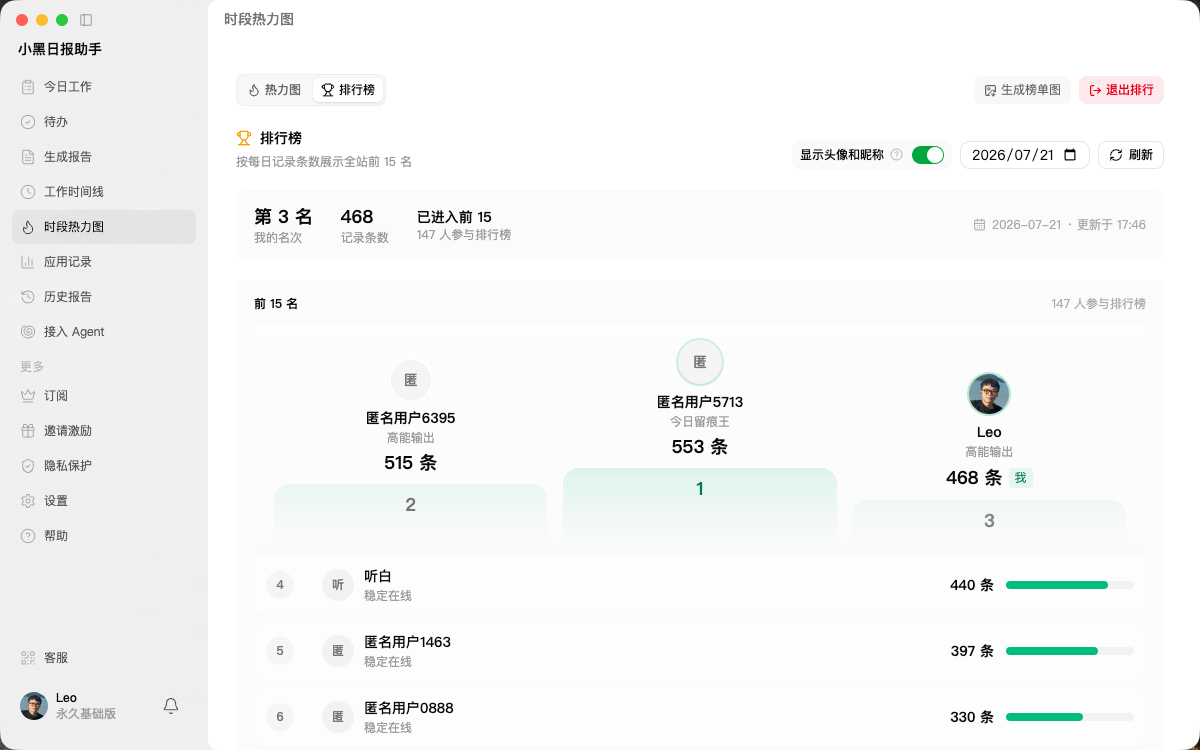Click the 已进入前 15 text
The image size is (1200, 750).
coord(454,217)
